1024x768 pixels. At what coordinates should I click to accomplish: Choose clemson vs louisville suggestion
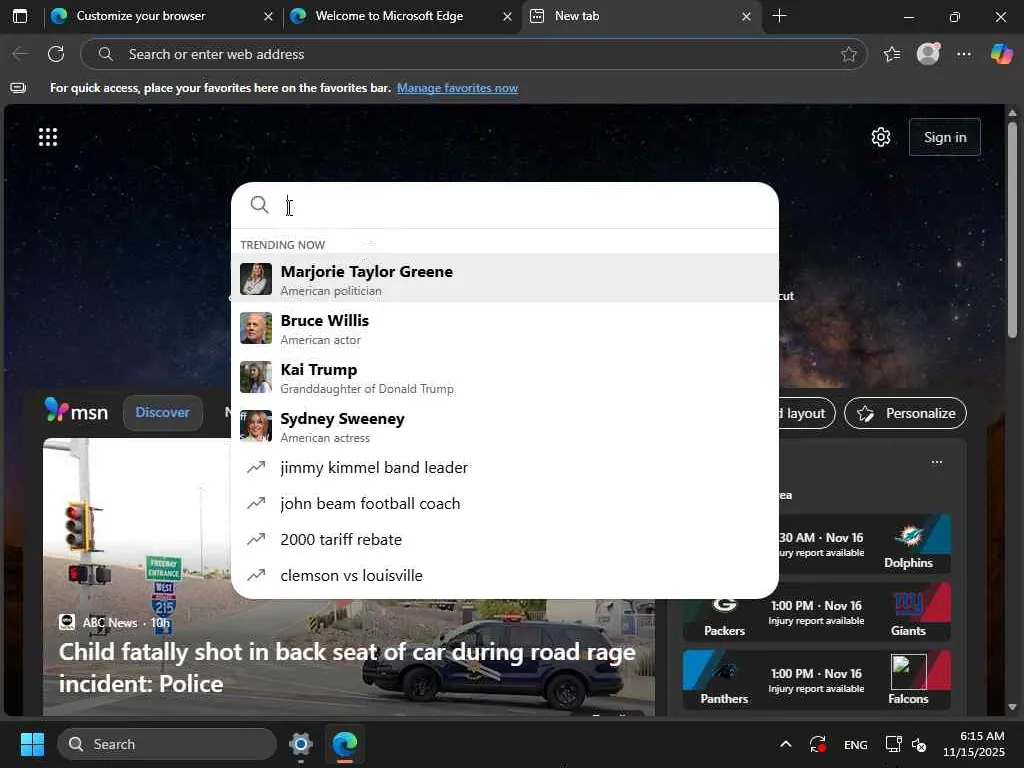point(505,575)
